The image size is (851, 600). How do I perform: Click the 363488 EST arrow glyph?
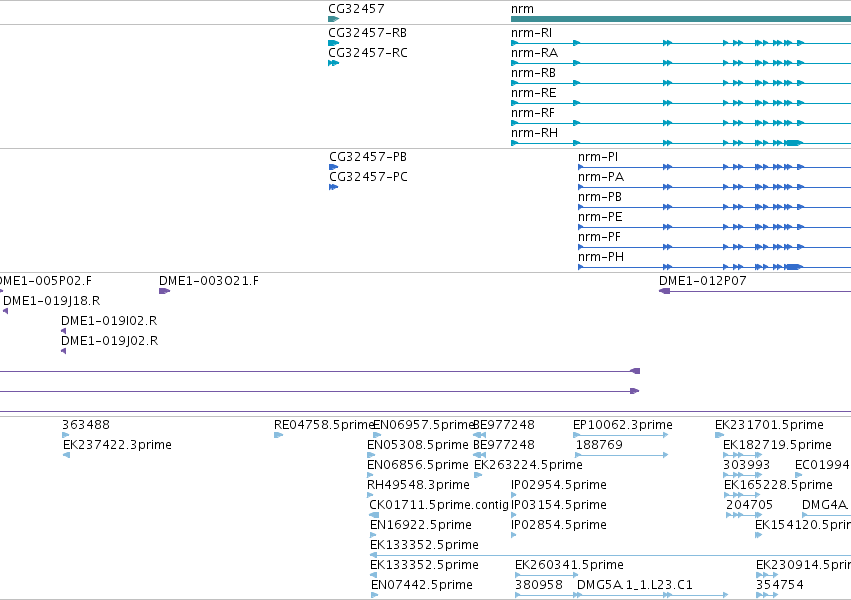(66, 435)
